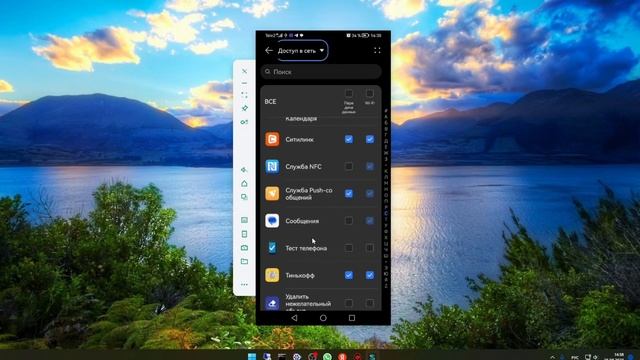Click sidebar phone screen icon
The image size is (640, 360).
point(244,234)
